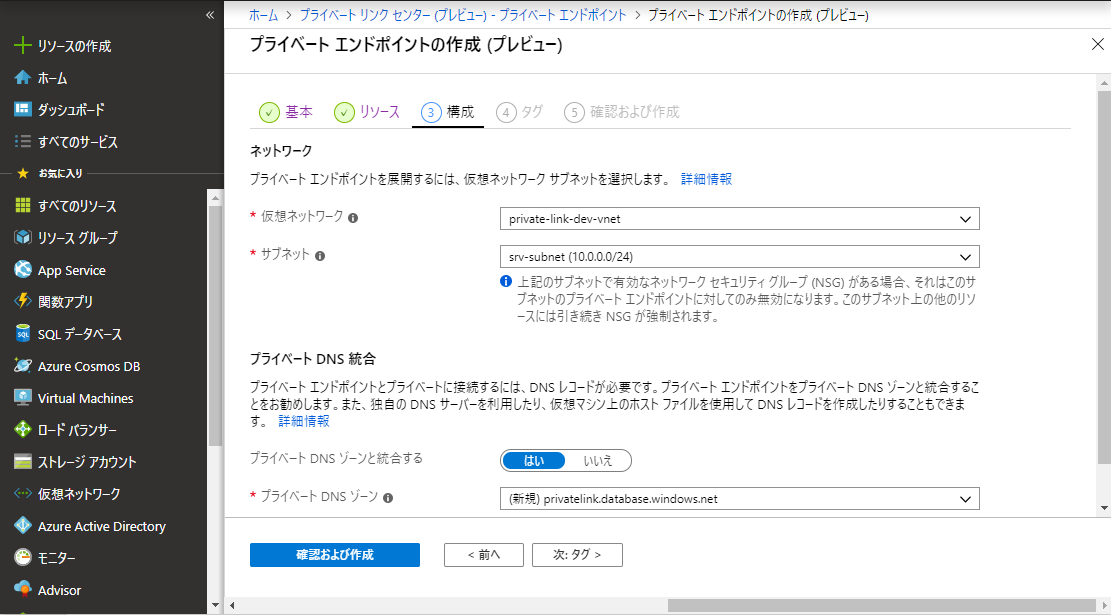Click the App Service icon

[23, 270]
